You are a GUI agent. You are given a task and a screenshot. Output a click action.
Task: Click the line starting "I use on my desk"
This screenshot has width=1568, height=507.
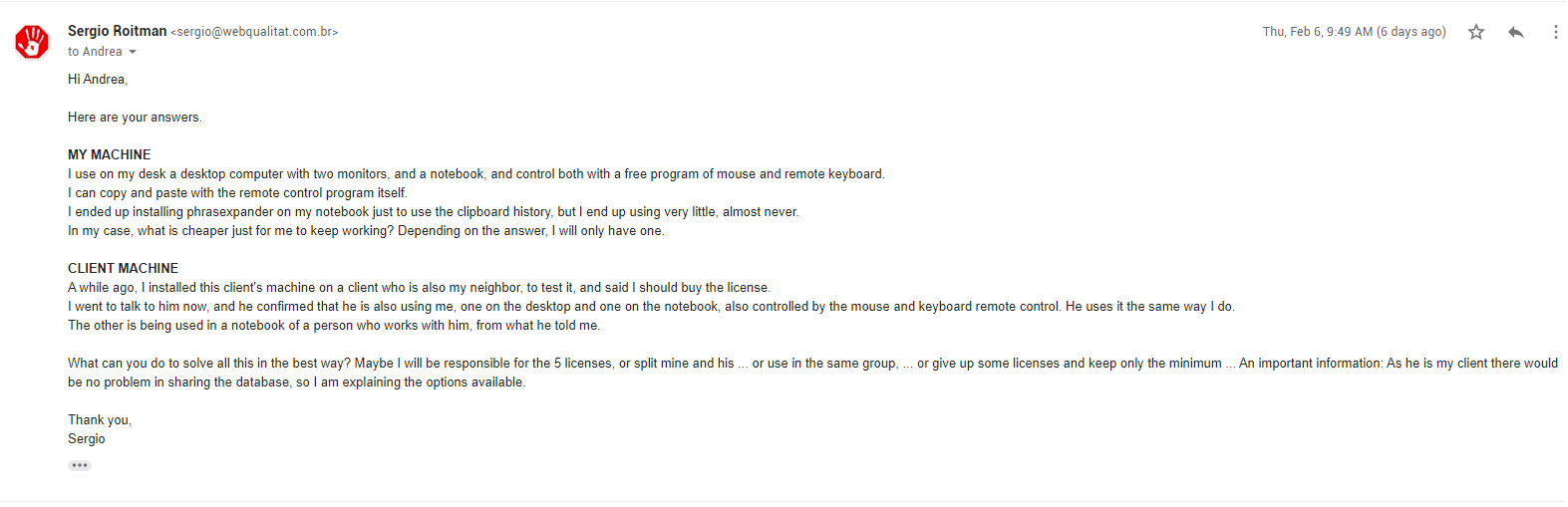pyautogui.click(x=475, y=173)
